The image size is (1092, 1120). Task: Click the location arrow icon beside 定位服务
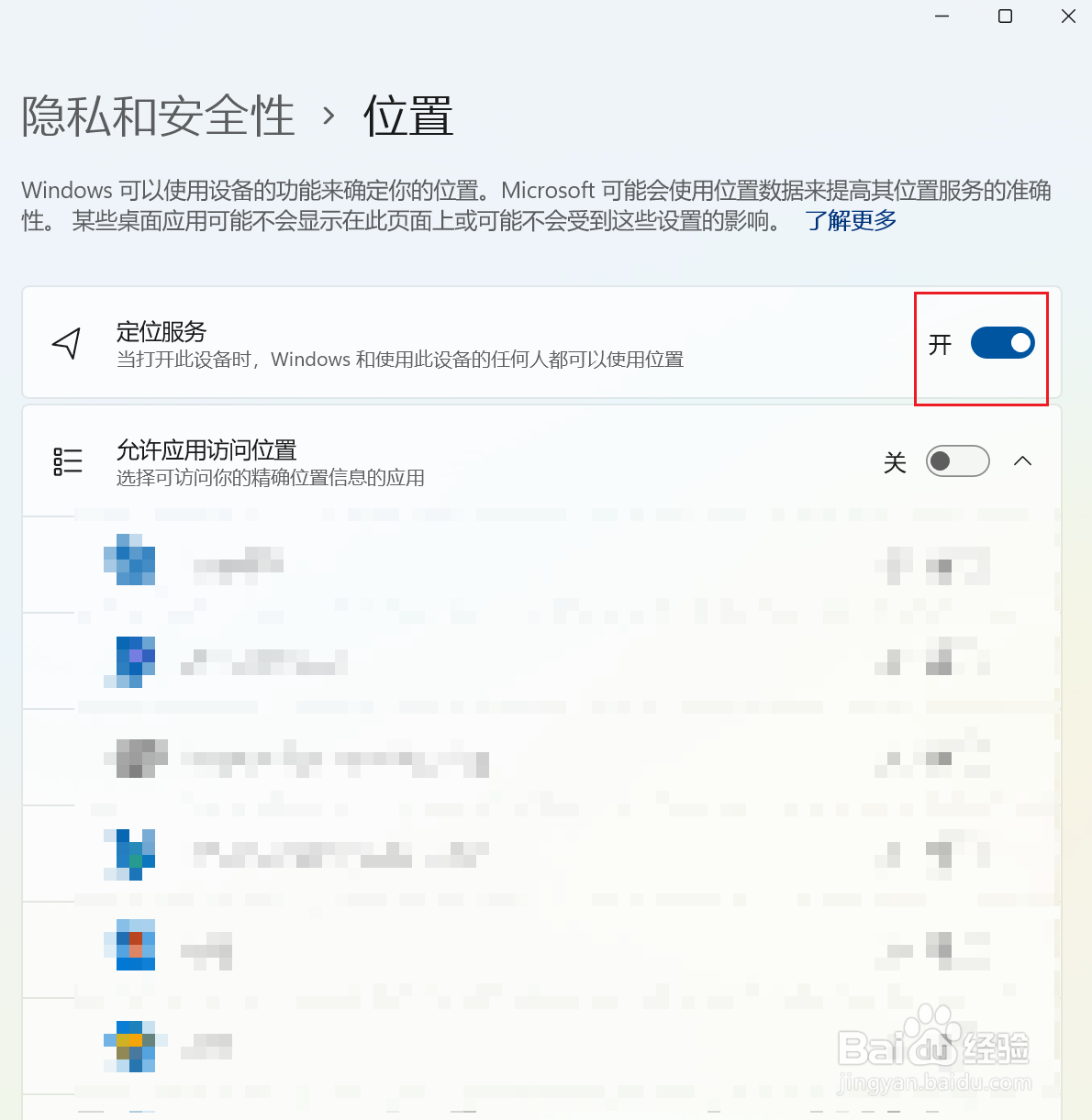tap(67, 343)
